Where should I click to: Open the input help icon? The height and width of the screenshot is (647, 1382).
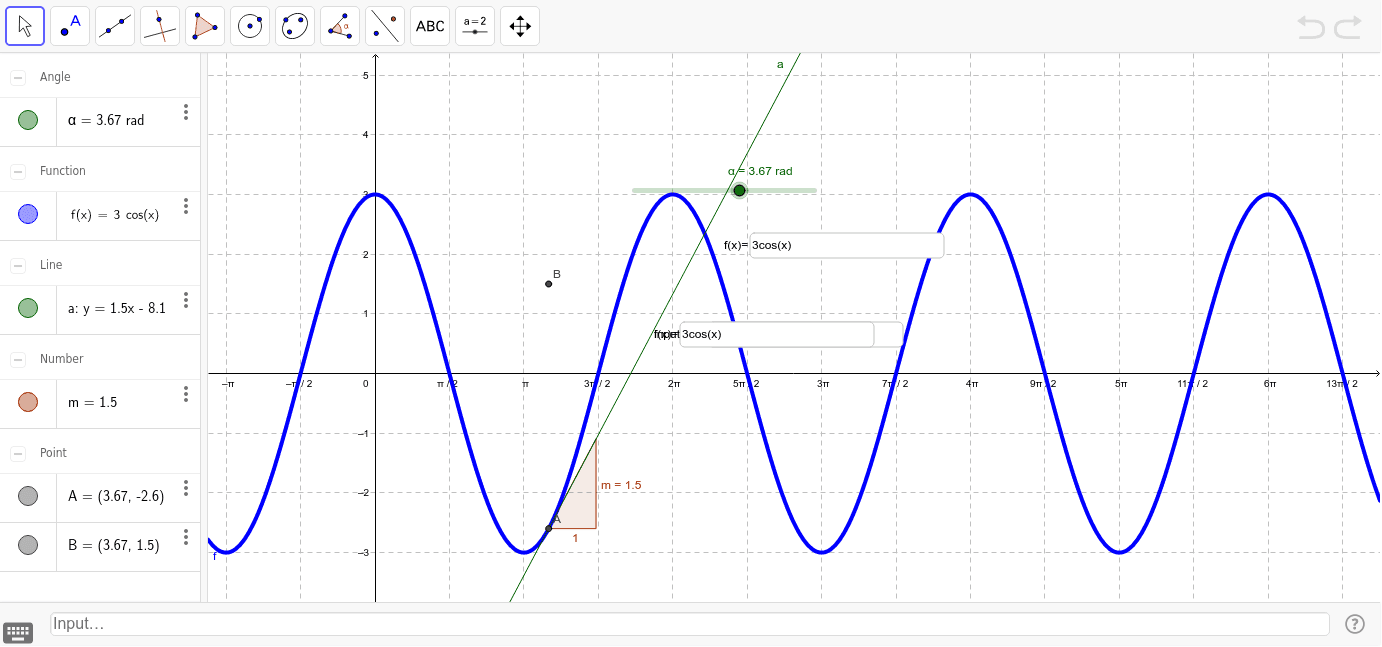click(1355, 624)
